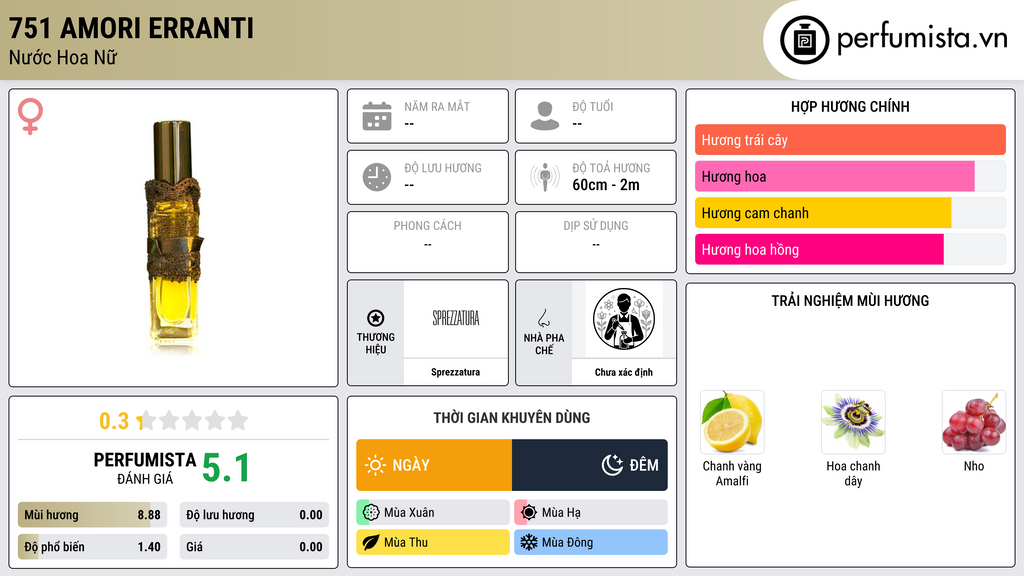
Task: Click the Hương cam chanh accord bar
Action: coord(850,213)
